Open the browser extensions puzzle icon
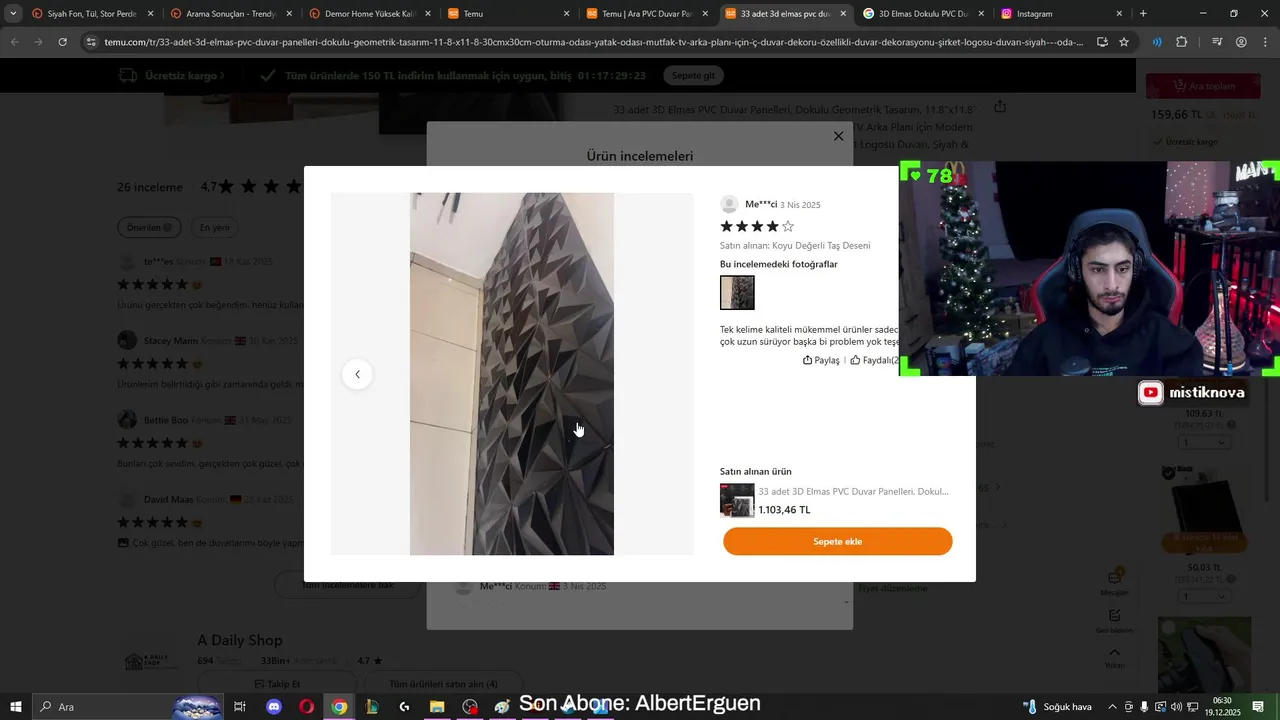The height and width of the screenshot is (720, 1280). click(1182, 42)
